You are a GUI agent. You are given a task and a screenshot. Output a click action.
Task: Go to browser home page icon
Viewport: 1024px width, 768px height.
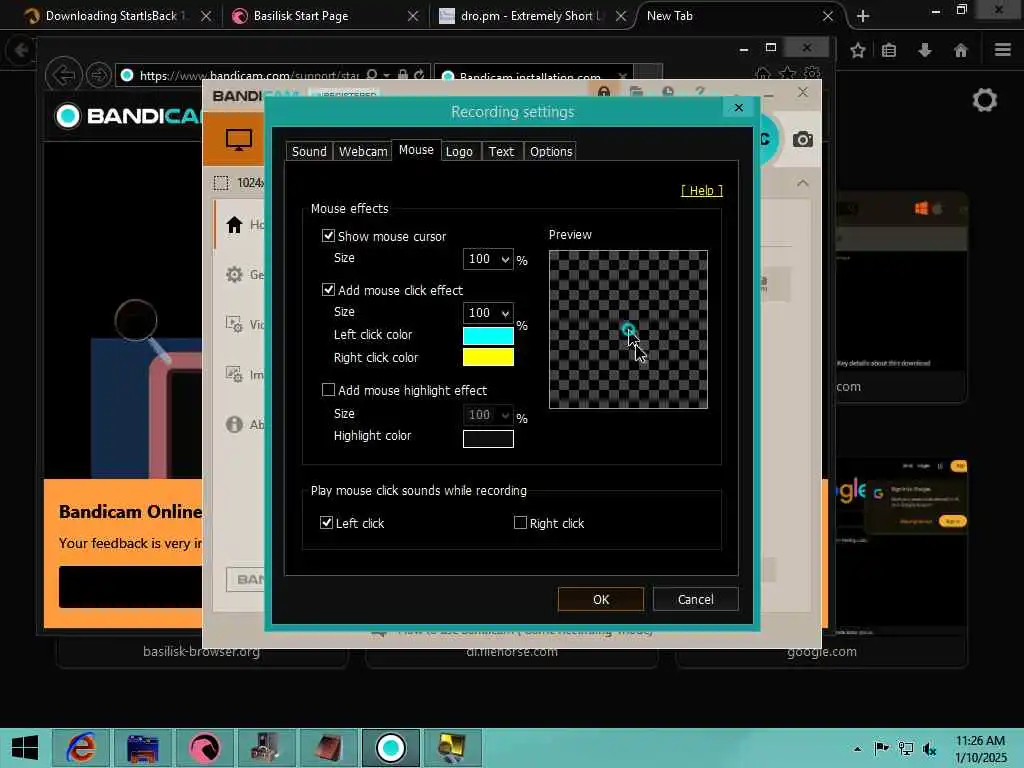(x=960, y=50)
